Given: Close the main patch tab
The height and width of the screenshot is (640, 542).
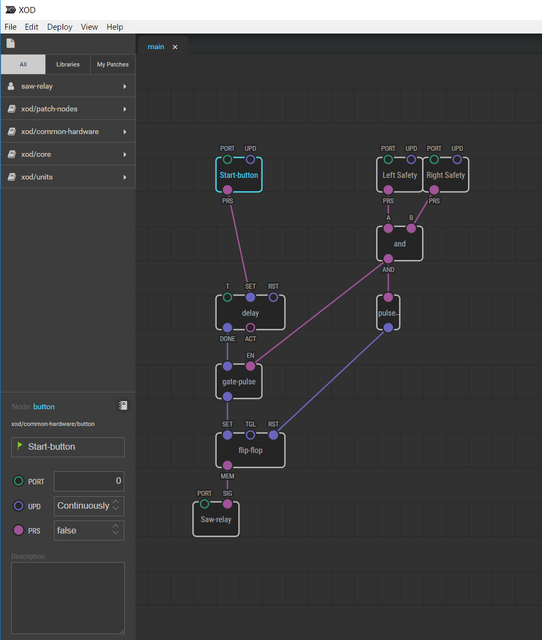Looking at the screenshot, I should click(x=175, y=47).
